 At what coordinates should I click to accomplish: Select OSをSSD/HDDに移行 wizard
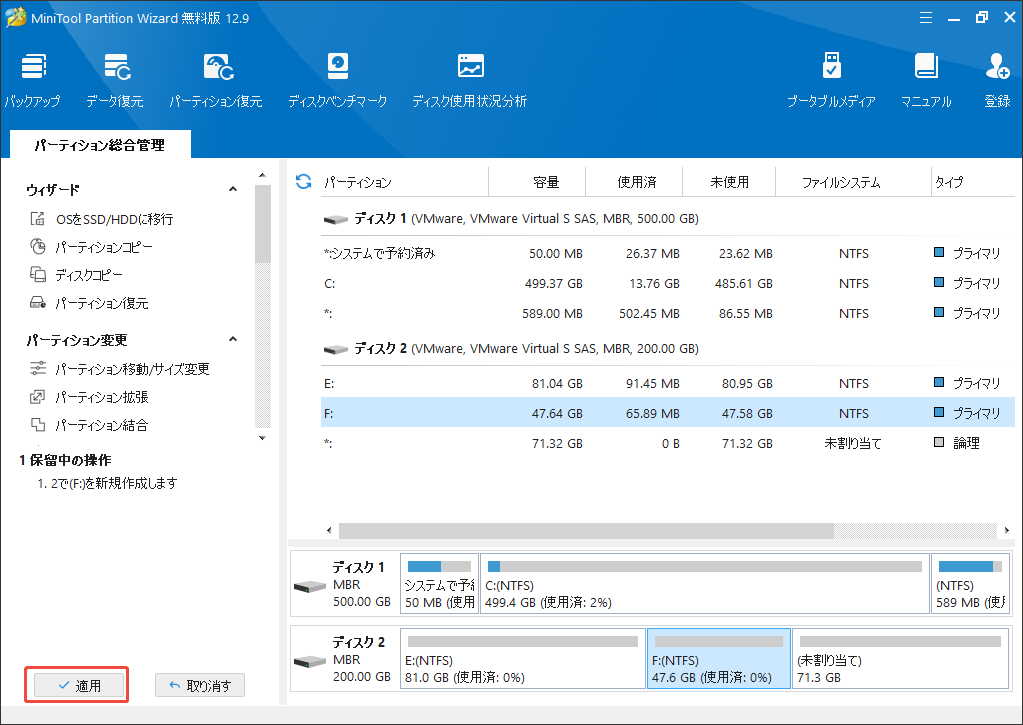(x=102, y=219)
